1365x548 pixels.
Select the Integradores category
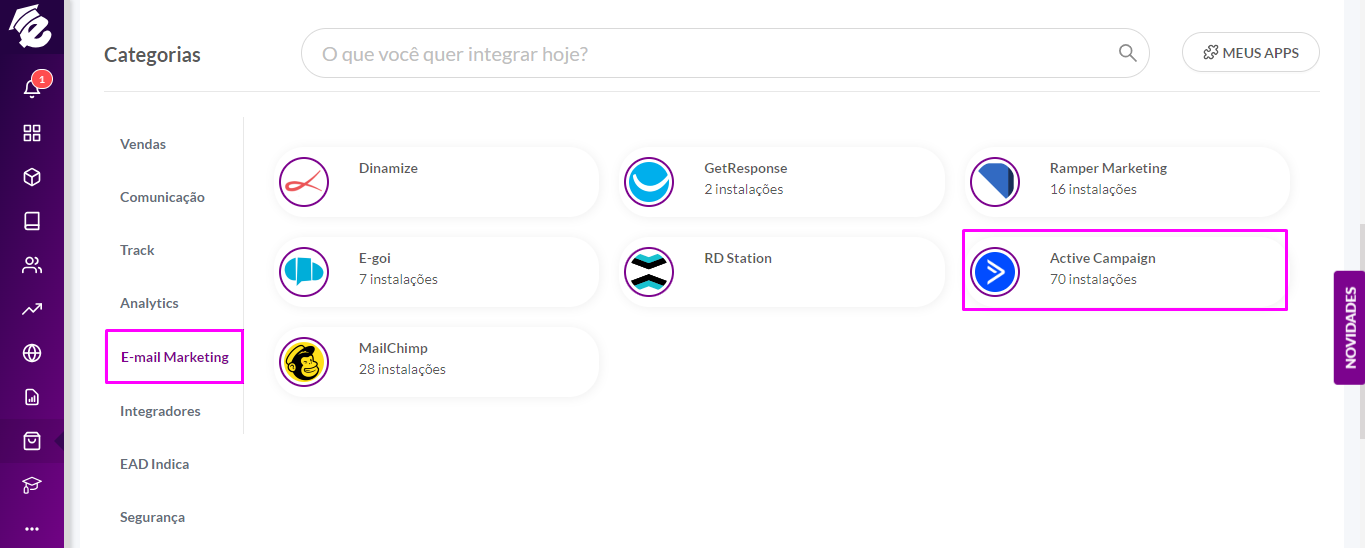click(160, 411)
